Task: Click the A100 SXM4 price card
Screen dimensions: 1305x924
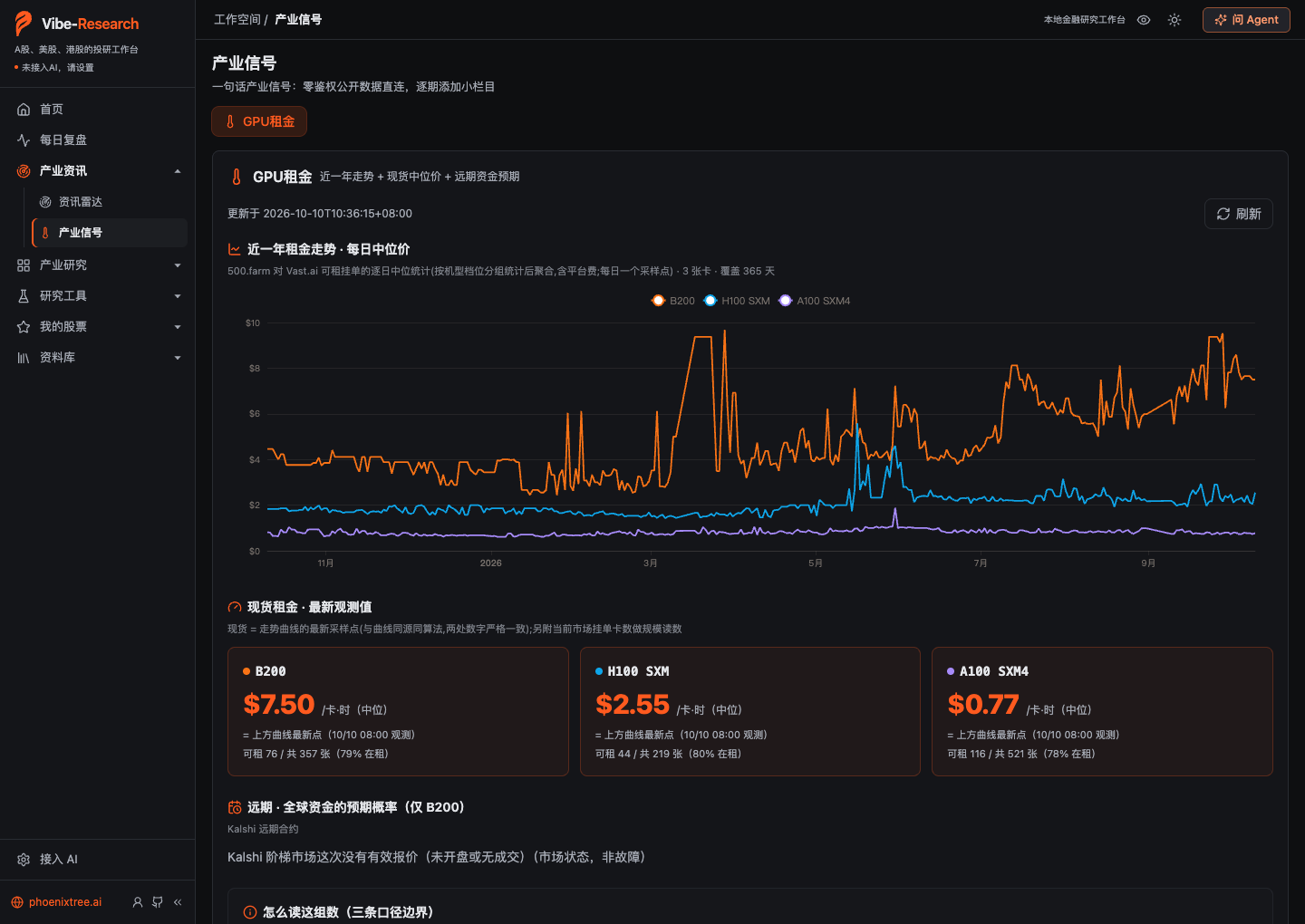Action: click(1102, 711)
